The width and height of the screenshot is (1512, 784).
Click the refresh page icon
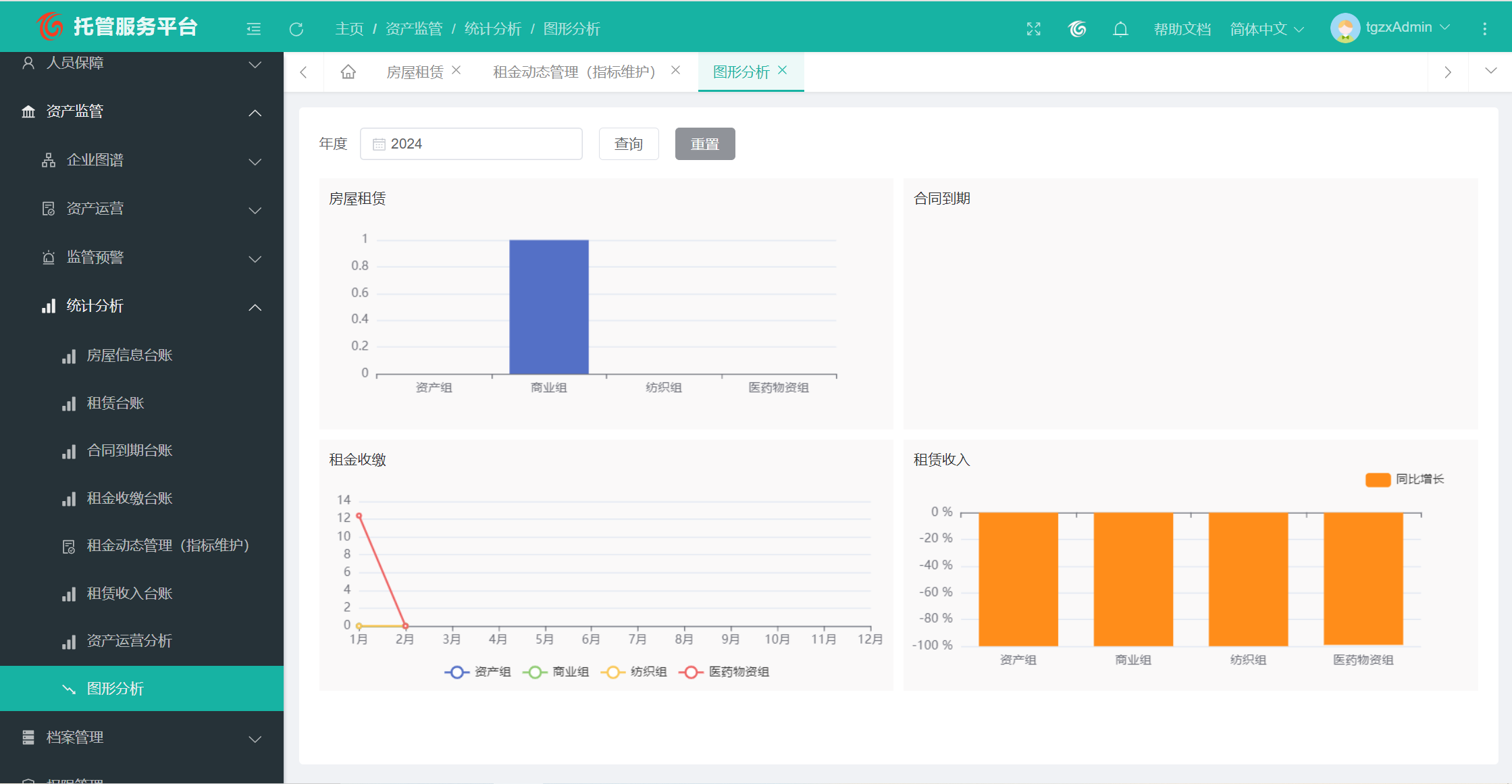[x=296, y=29]
